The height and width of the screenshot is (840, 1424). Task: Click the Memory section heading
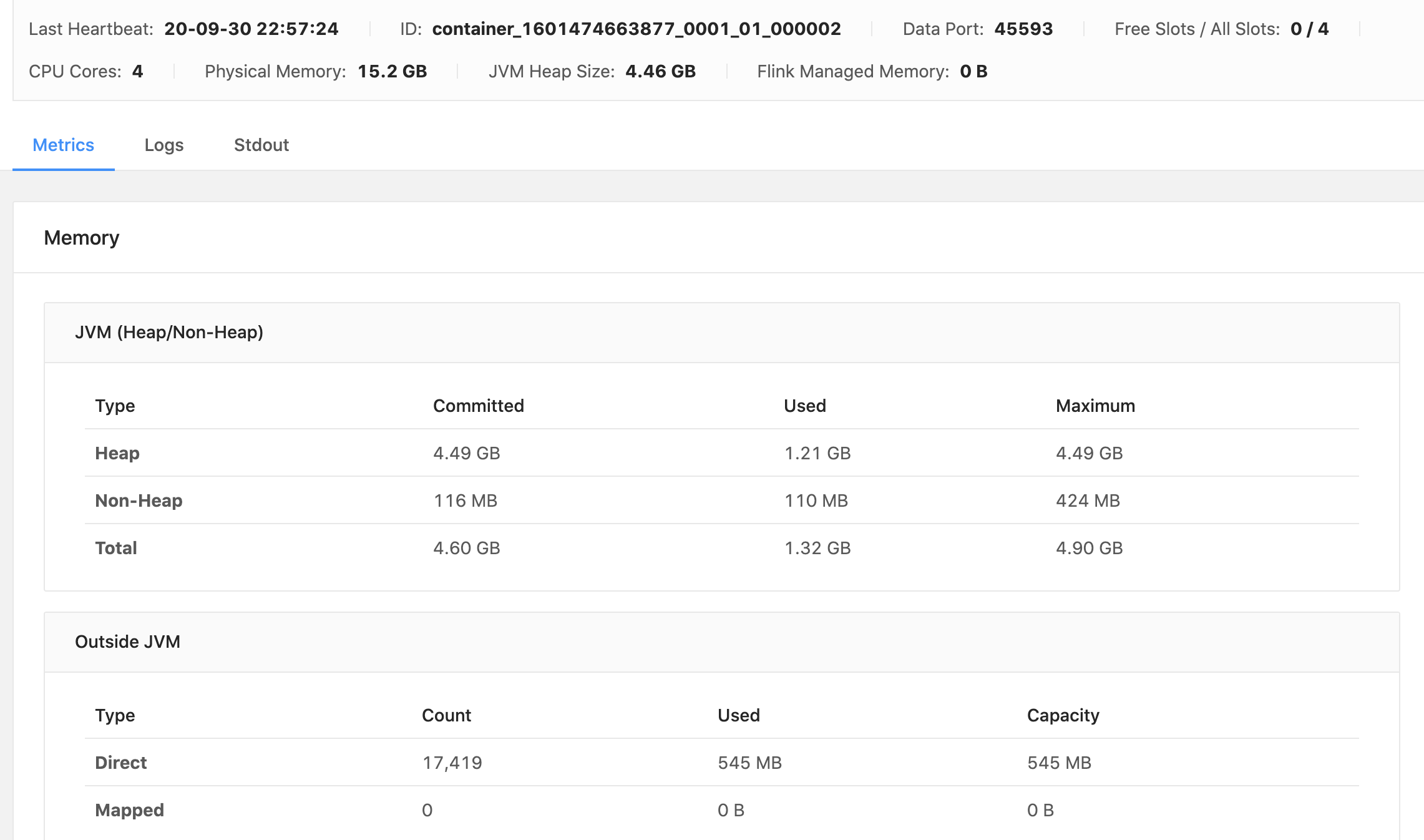click(81, 238)
